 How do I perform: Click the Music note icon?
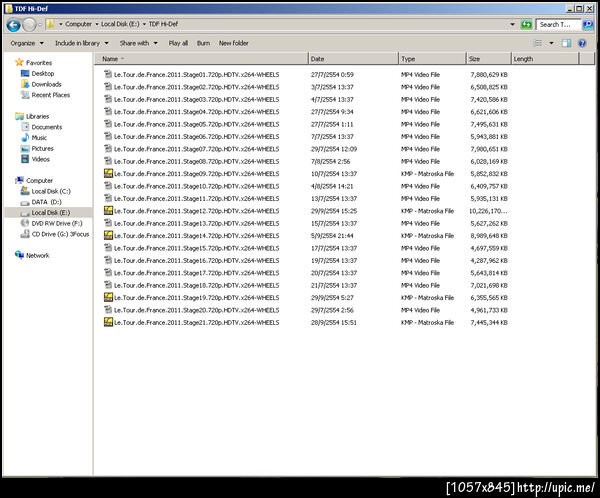tap(25, 137)
